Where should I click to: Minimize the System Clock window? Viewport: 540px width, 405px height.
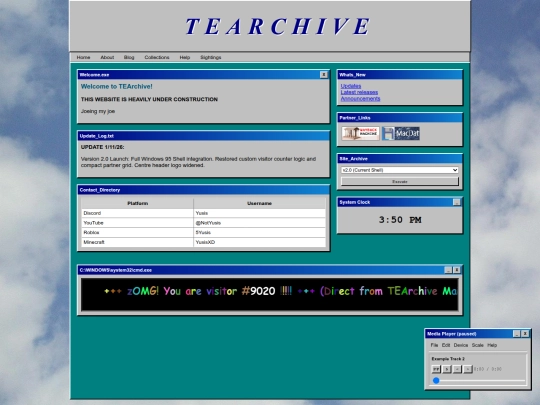click(x=456, y=202)
